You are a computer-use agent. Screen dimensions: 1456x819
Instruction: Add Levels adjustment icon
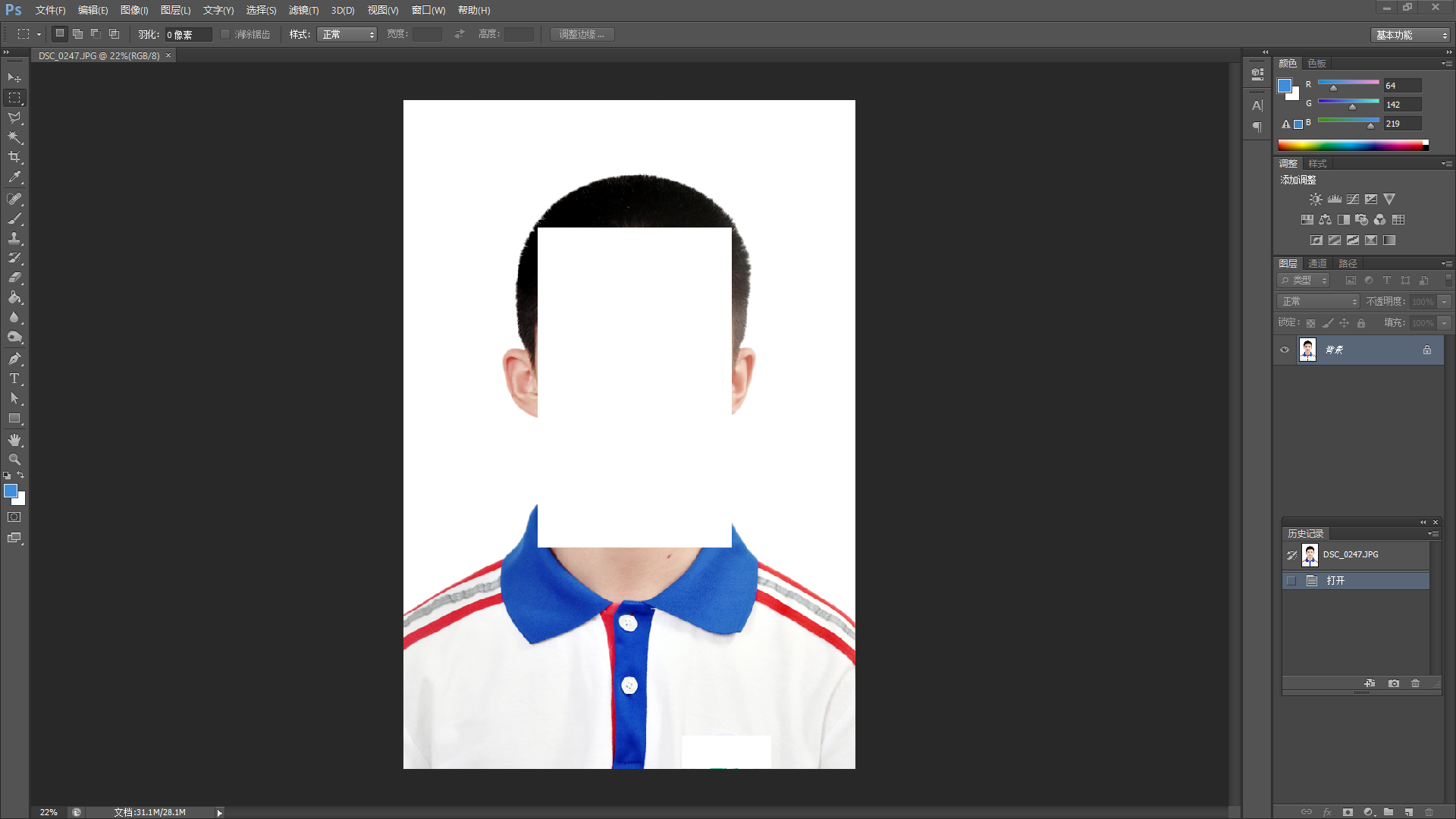(1335, 199)
